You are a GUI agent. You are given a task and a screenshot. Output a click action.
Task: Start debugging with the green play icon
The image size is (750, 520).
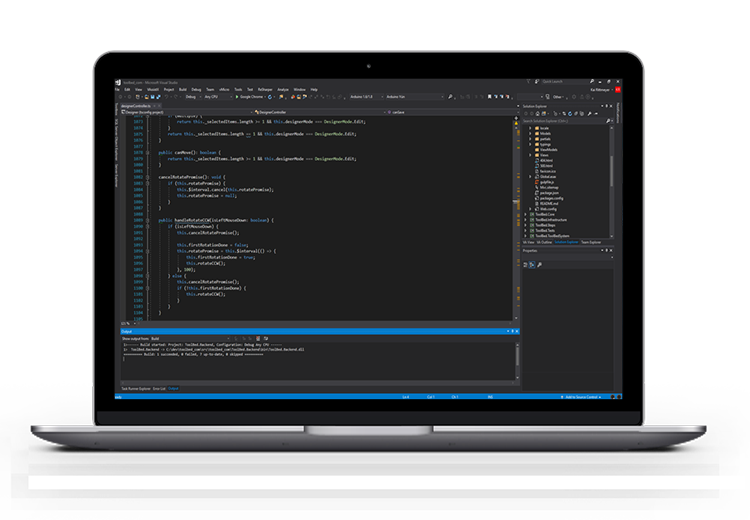[236, 97]
